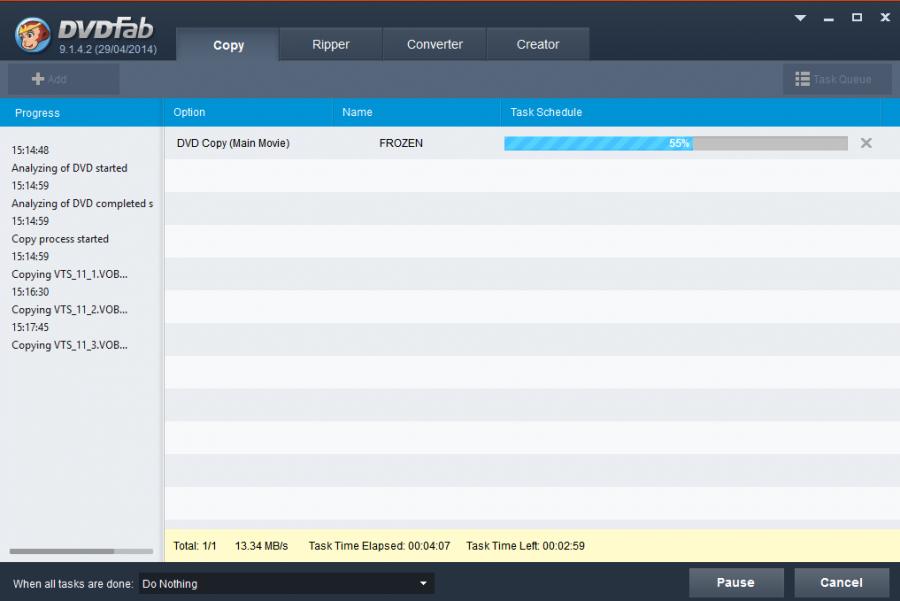Maximize the DVDFab window
900x601 pixels.
[856, 18]
